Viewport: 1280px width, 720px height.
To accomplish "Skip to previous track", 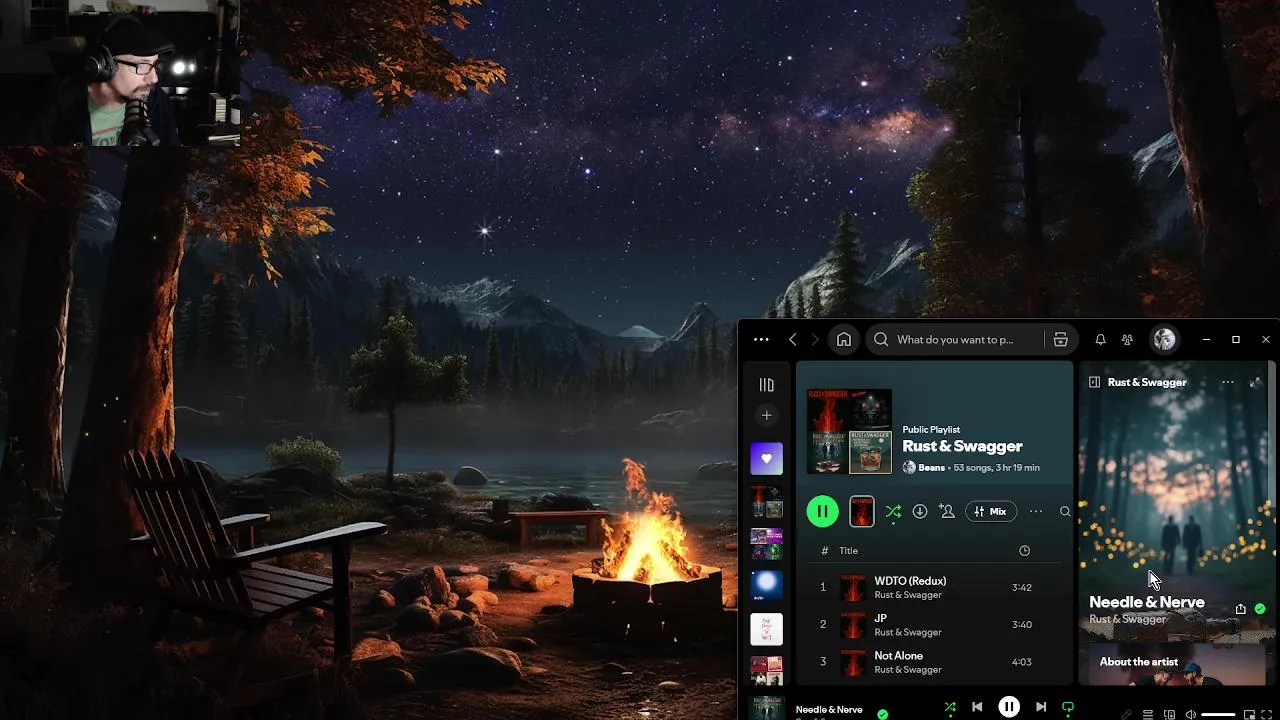I will tap(977, 707).
